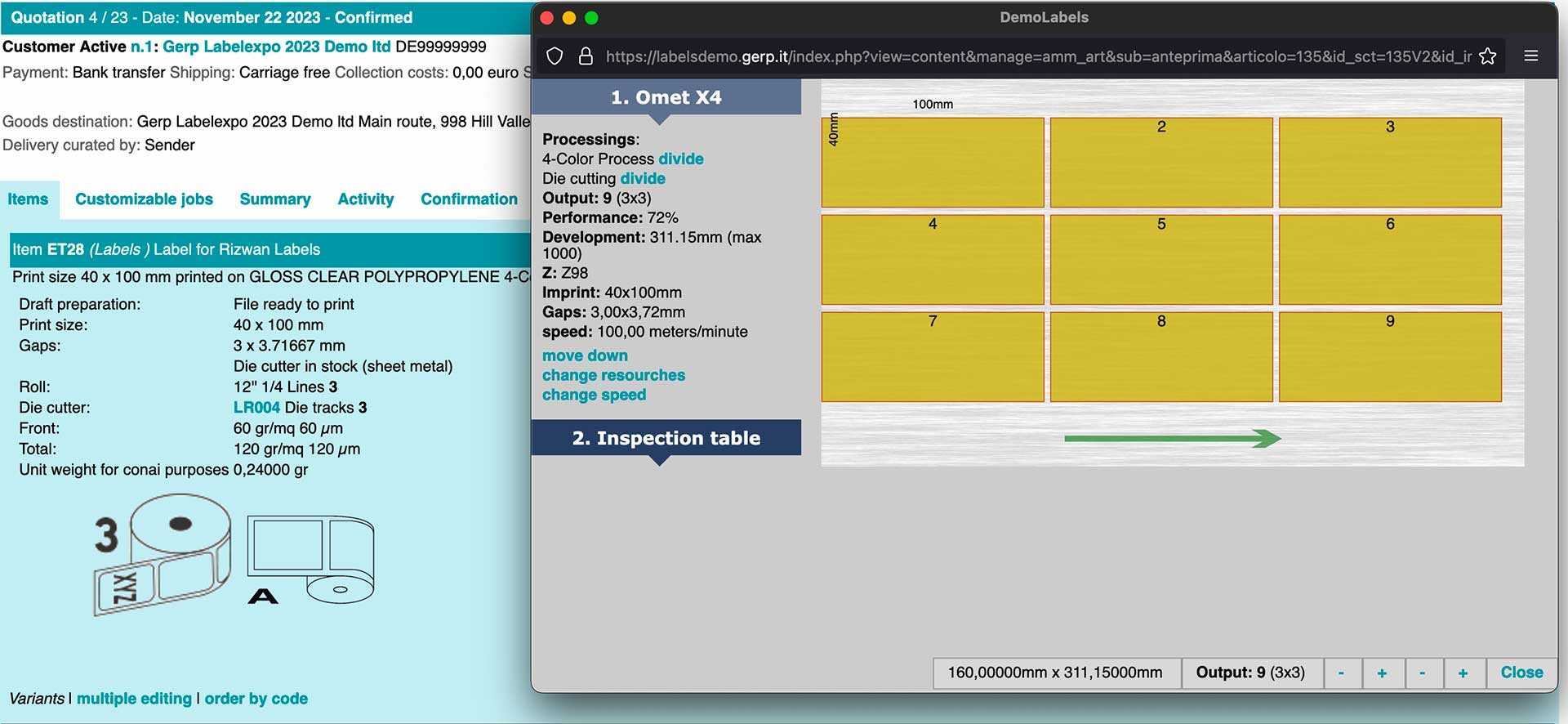
Task: Select yellow label number 5 in layout
Action: [x=1160, y=260]
